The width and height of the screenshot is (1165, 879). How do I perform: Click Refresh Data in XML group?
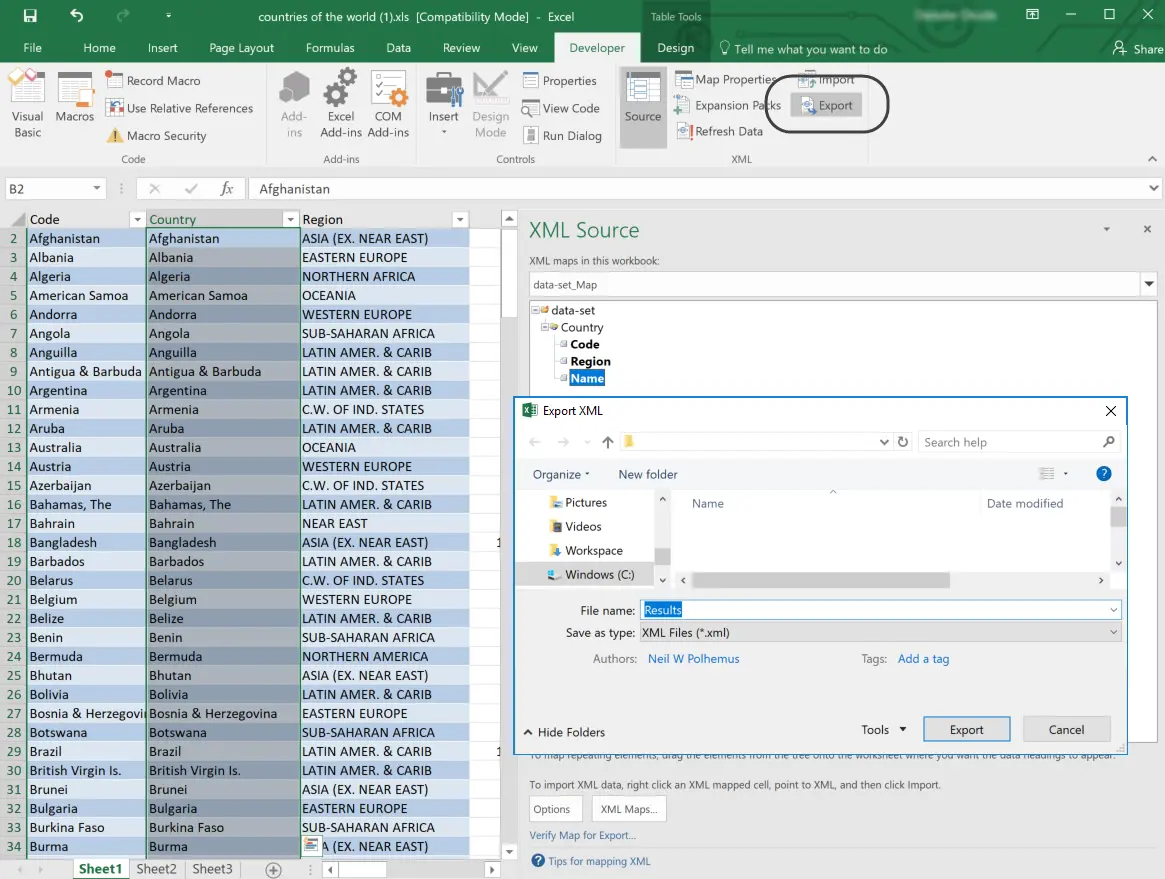719,132
